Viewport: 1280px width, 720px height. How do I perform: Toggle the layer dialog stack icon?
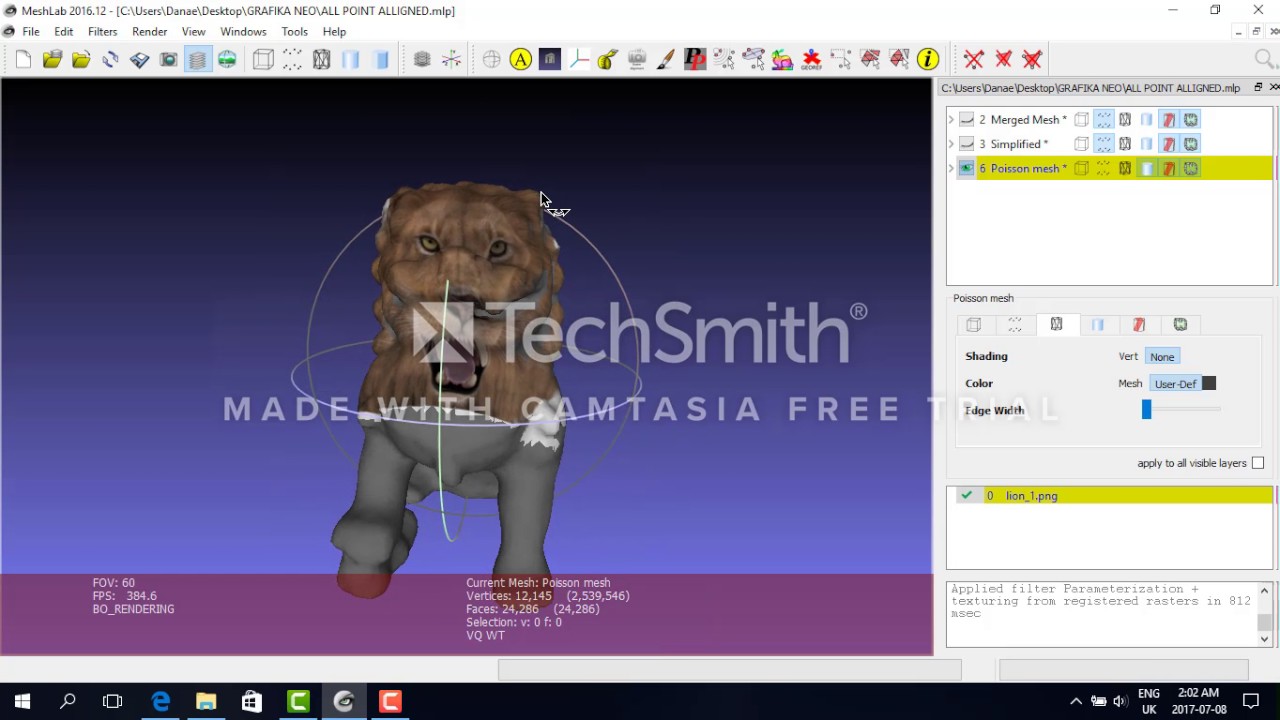click(x=198, y=60)
